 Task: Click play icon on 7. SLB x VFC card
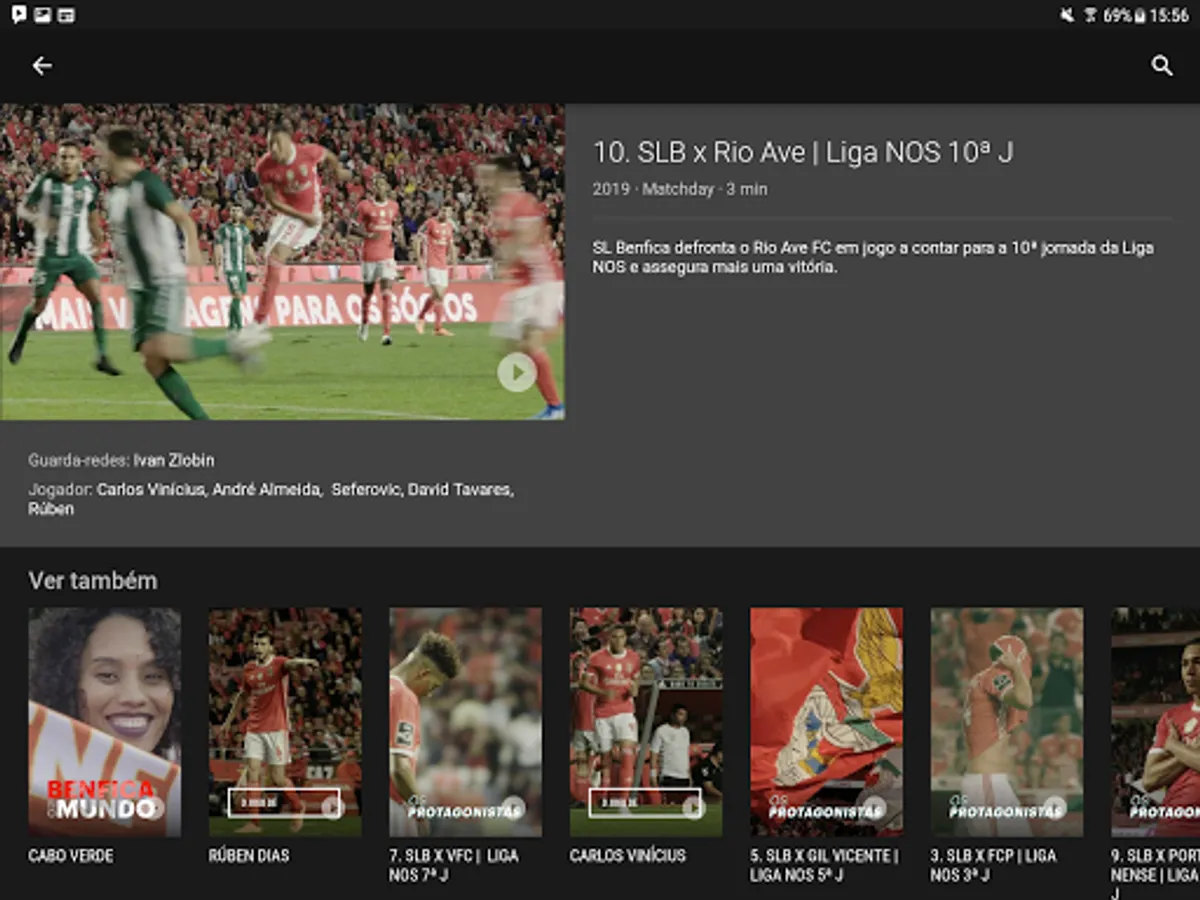tap(514, 806)
